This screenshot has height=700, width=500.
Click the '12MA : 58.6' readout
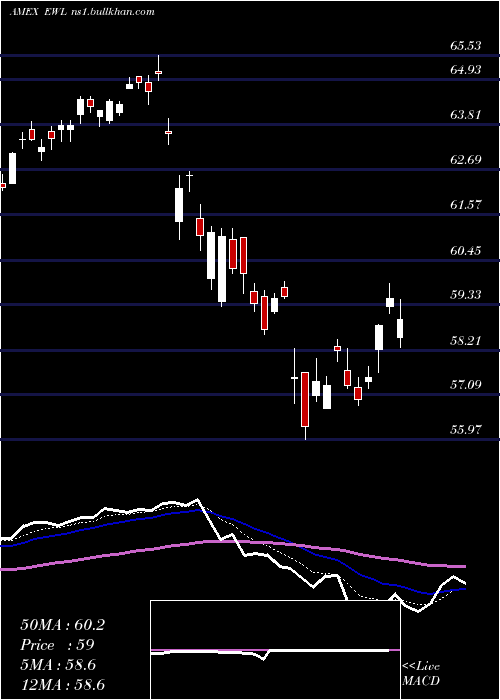point(62,684)
